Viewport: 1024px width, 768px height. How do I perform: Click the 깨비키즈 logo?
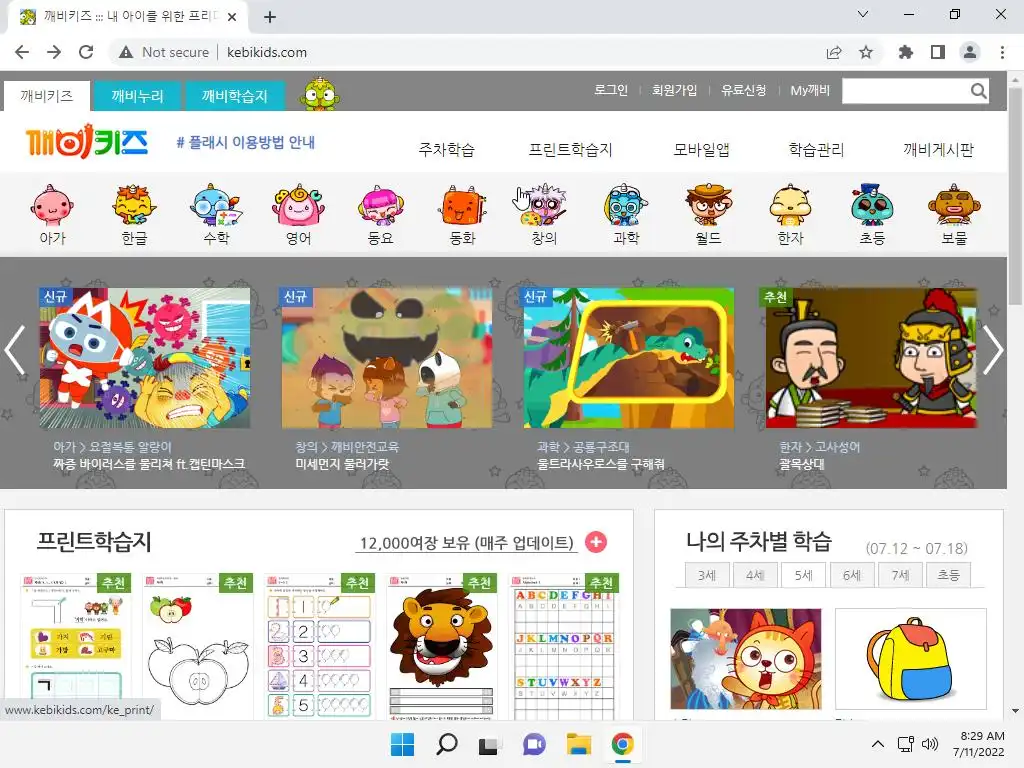click(87, 142)
